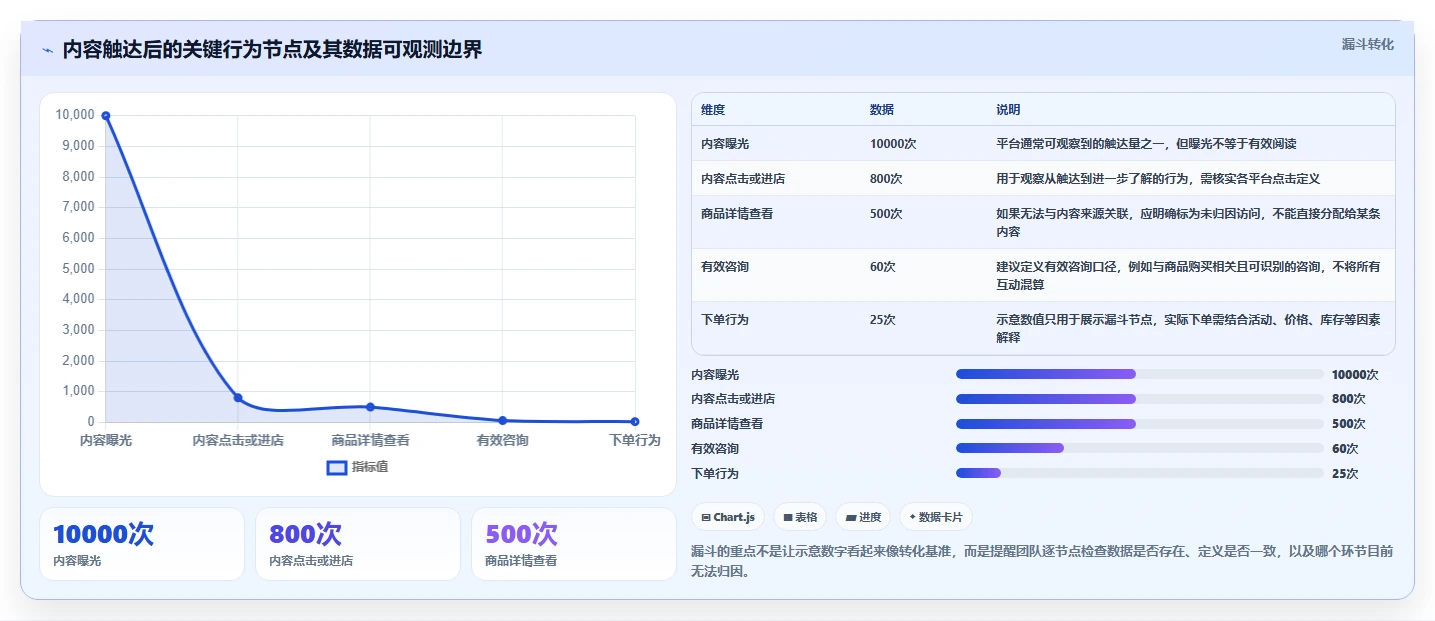The image size is (1435, 621).
Task: Click the chart data point for 有效咨询
Action: click(502, 421)
